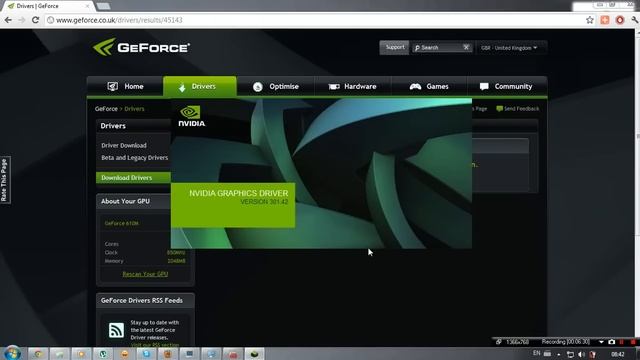Click the Optimise round icon
The width and height of the screenshot is (640, 360).
click(258, 87)
